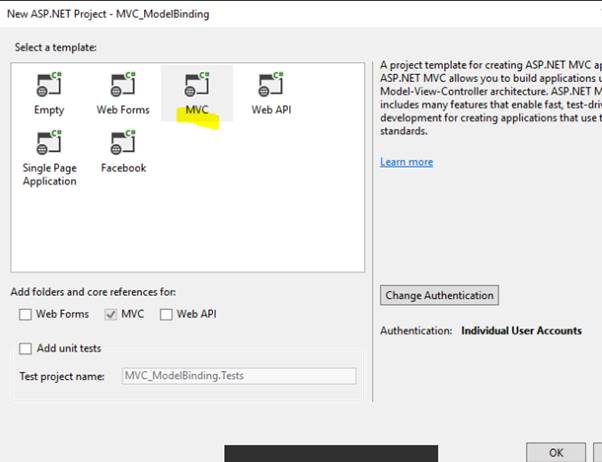Screen dimensions: 602x462
Task: Choose the Single Page Application template icon
Action: (49, 142)
